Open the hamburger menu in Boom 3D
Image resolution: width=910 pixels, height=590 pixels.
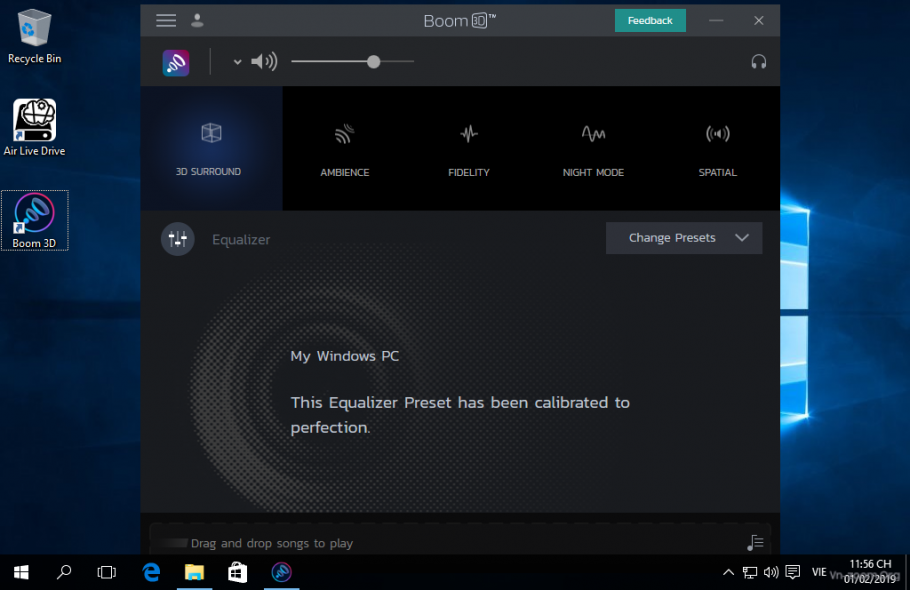click(166, 21)
